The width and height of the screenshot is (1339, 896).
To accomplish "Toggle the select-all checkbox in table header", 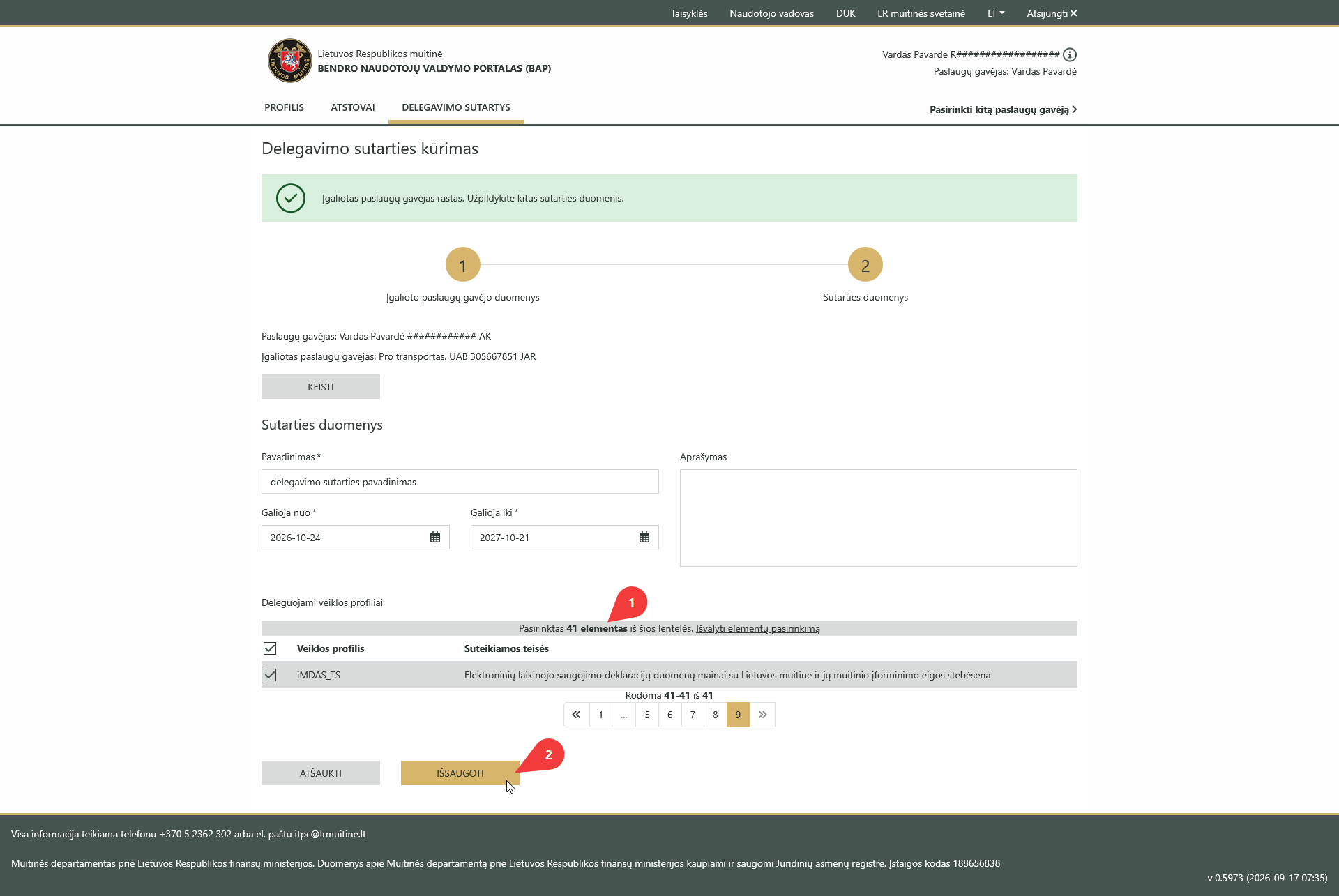I will click(270, 648).
